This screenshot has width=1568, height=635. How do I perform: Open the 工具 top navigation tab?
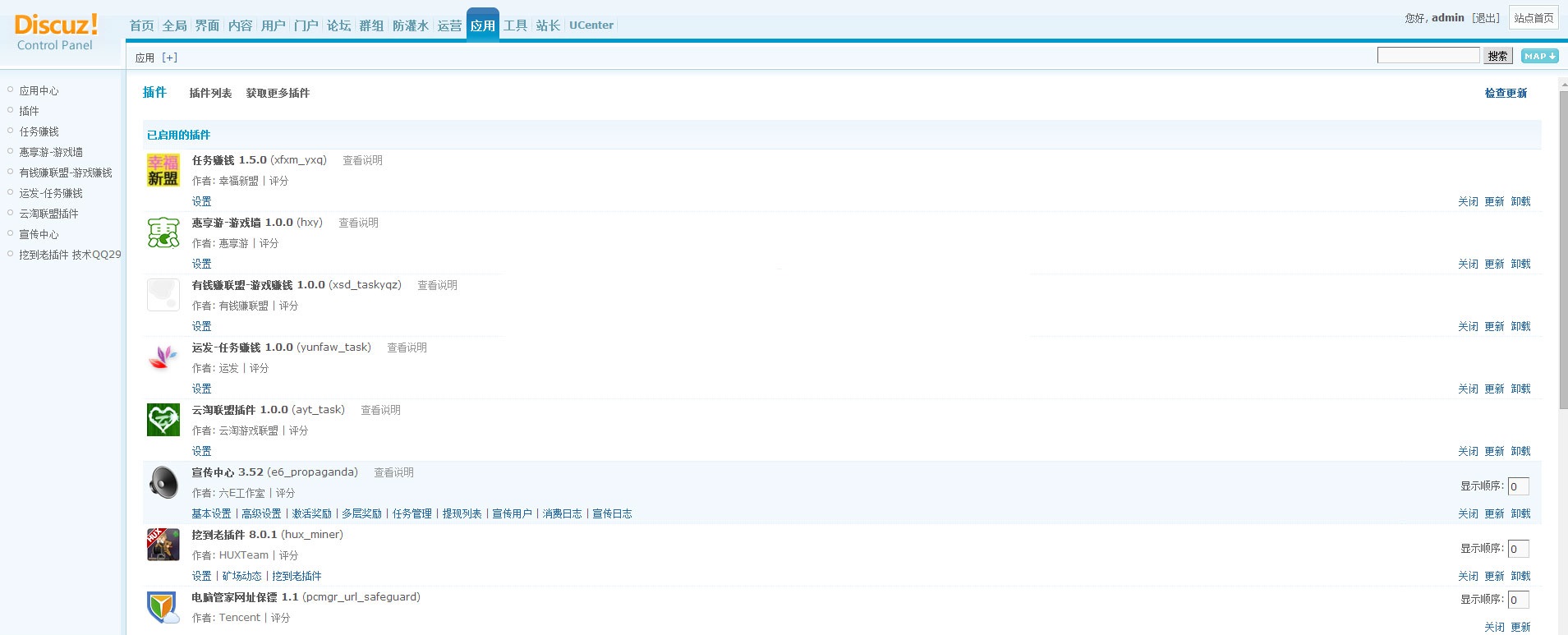515,25
